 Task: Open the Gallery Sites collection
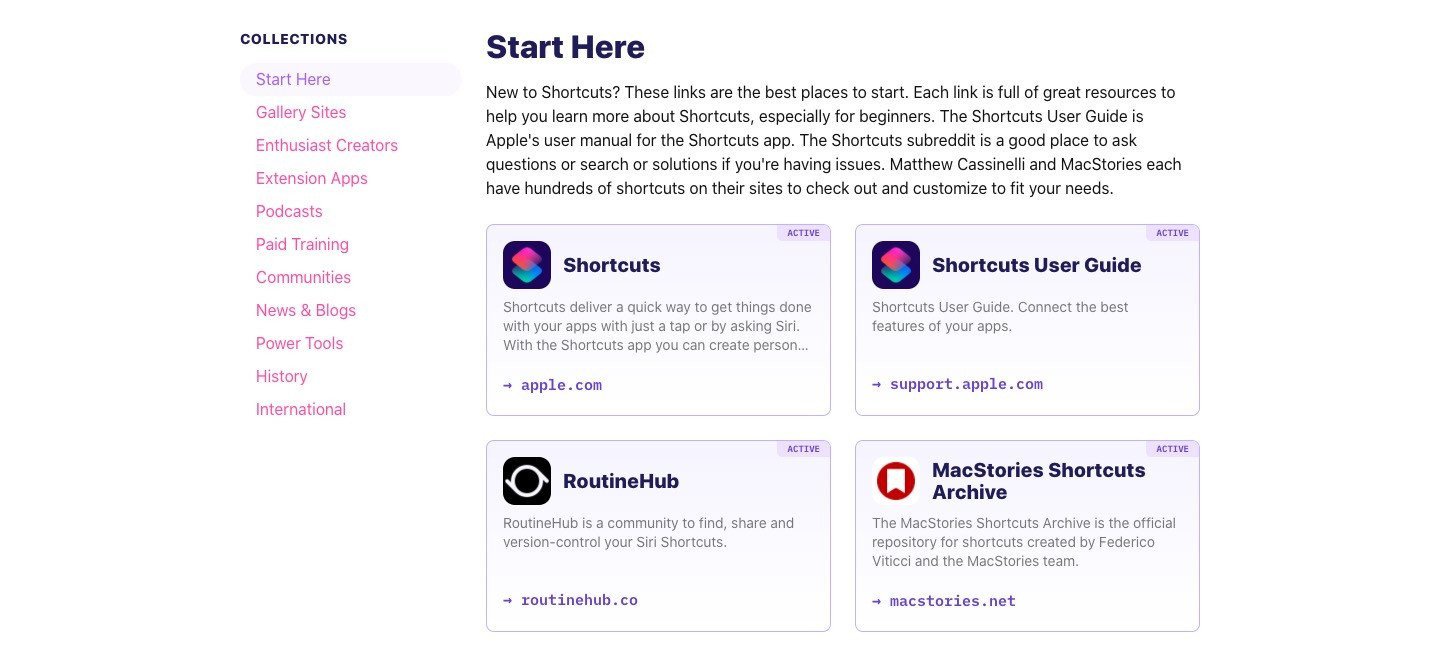coord(300,112)
